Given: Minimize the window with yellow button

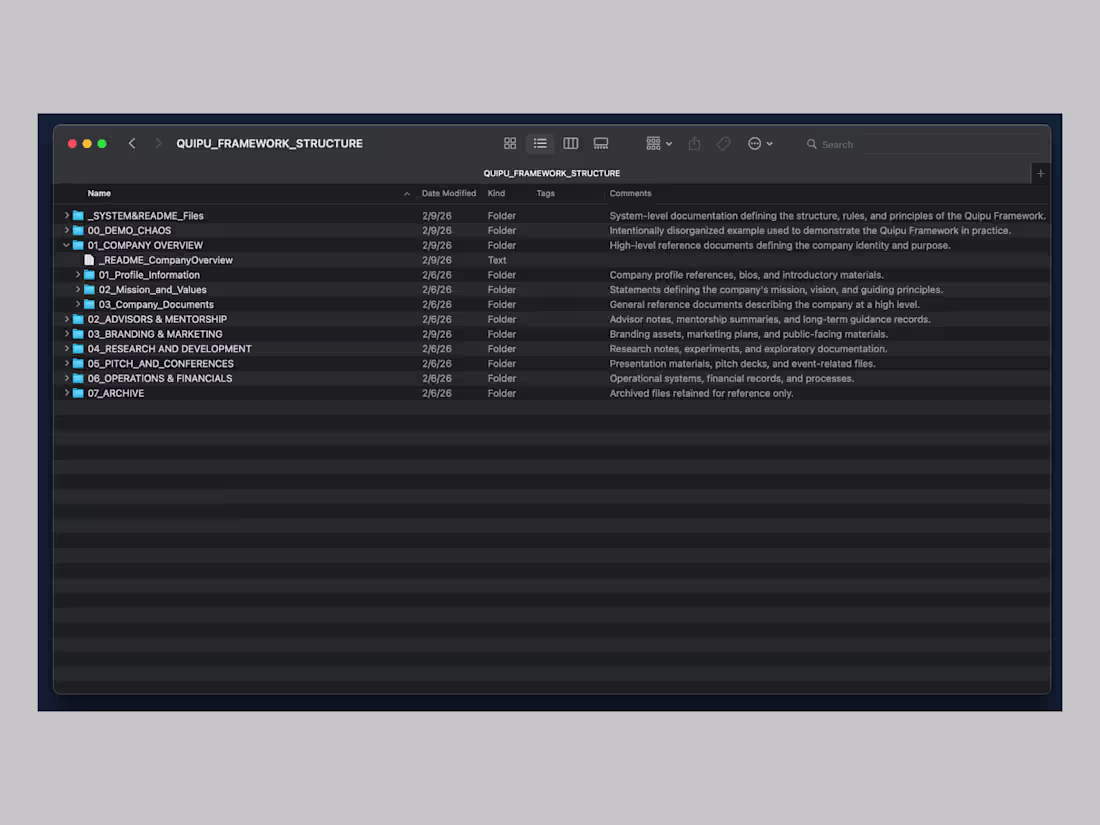Looking at the screenshot, I should (x=87, y=143).
